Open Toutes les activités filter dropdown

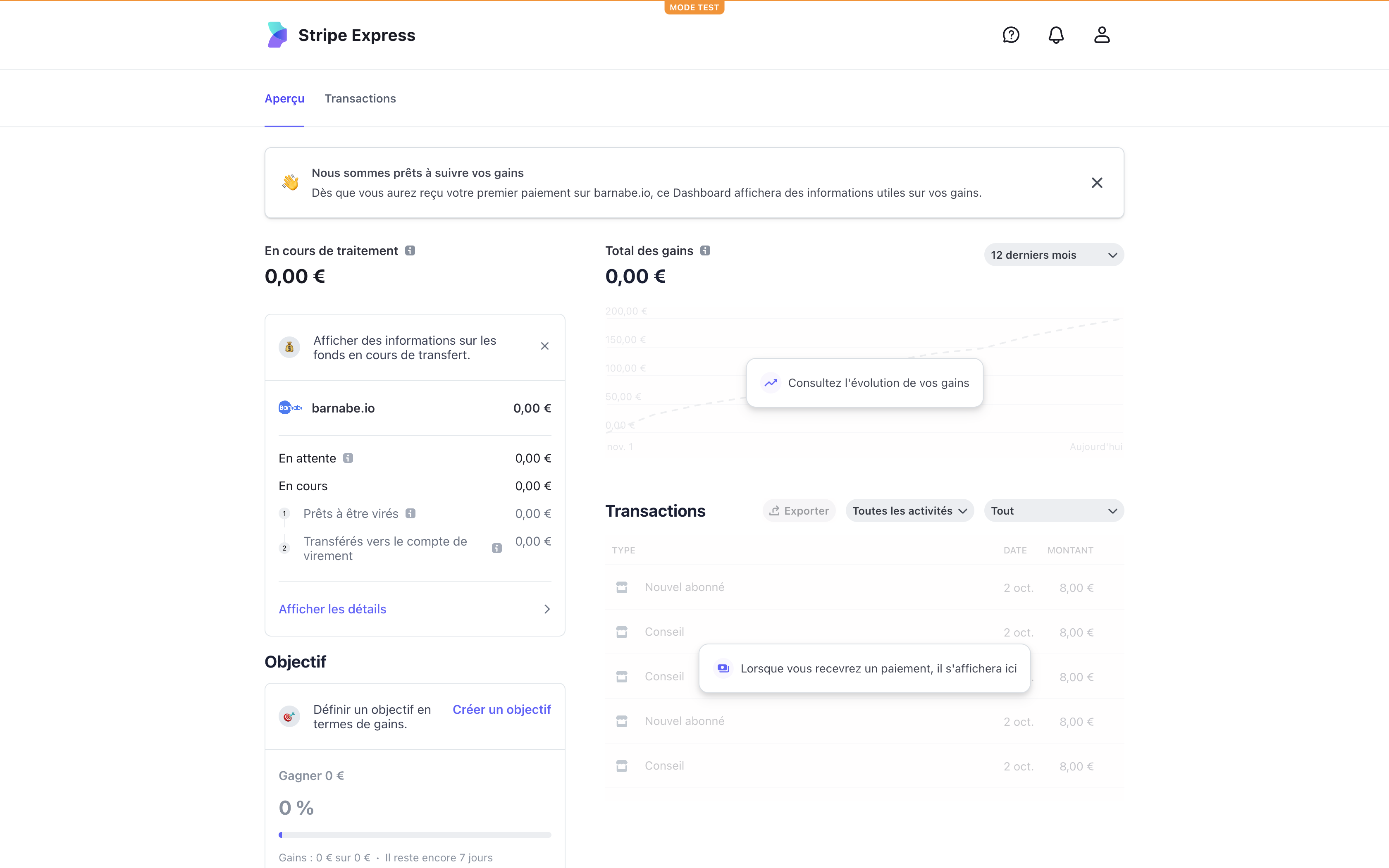coord(910,511)
